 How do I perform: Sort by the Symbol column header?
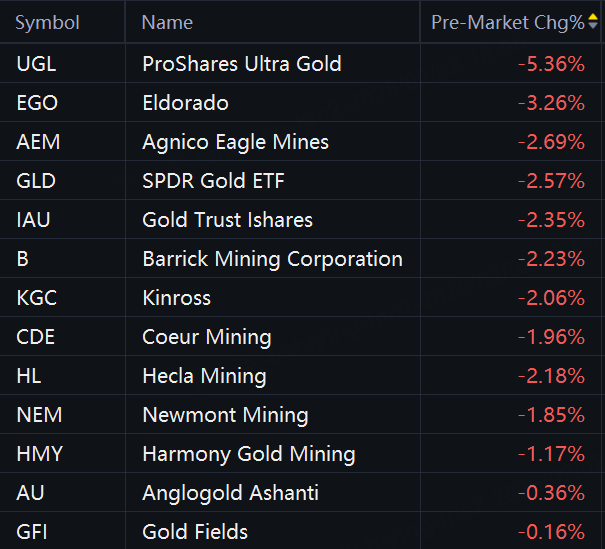tap(47, 22)
